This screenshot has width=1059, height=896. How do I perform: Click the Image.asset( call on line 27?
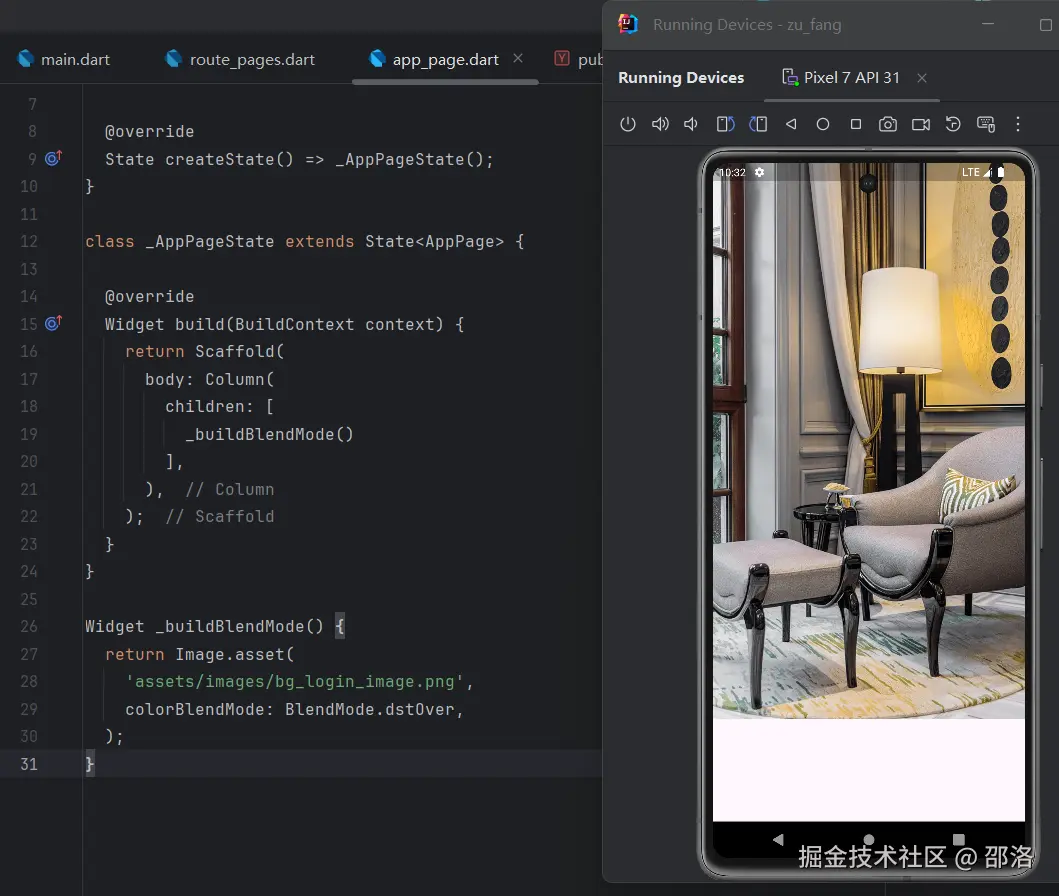tap(235, 654)
